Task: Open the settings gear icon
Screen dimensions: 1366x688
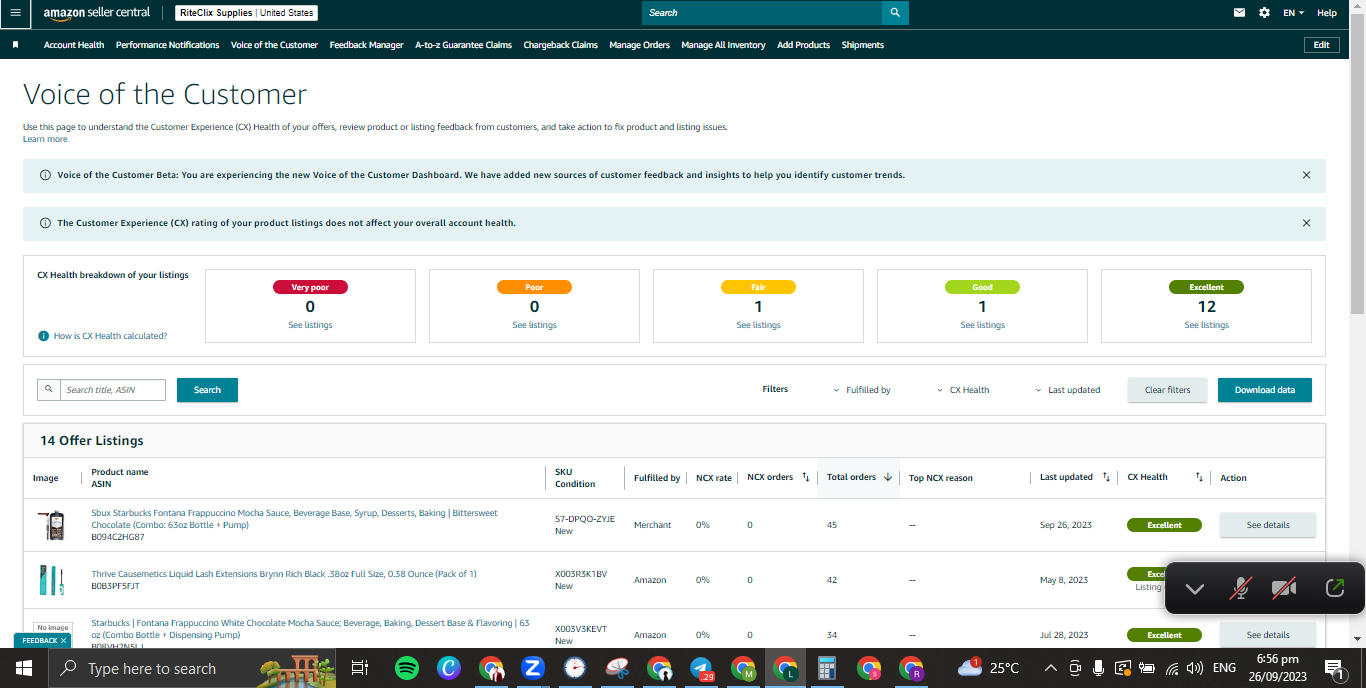Action: tap(1265, 13)
